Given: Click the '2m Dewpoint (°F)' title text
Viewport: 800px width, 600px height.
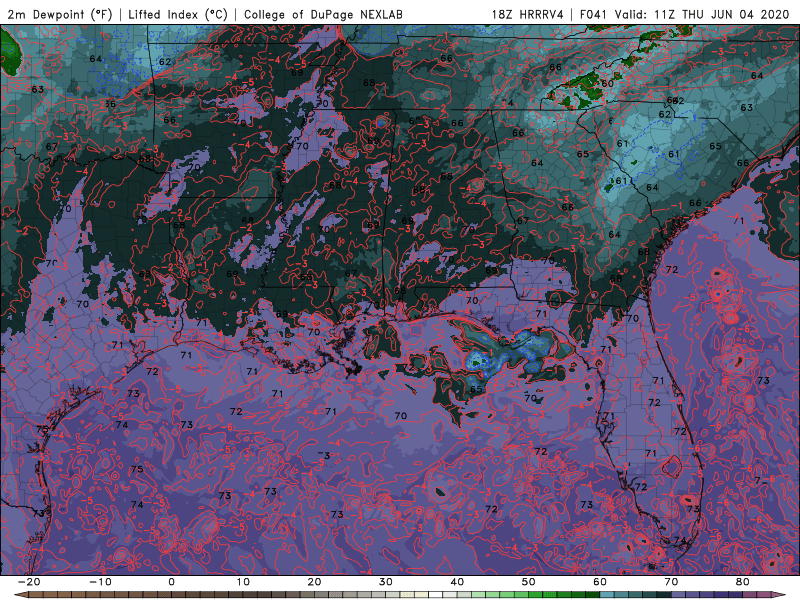Looking at the screenshot, I should click(60, 14).
